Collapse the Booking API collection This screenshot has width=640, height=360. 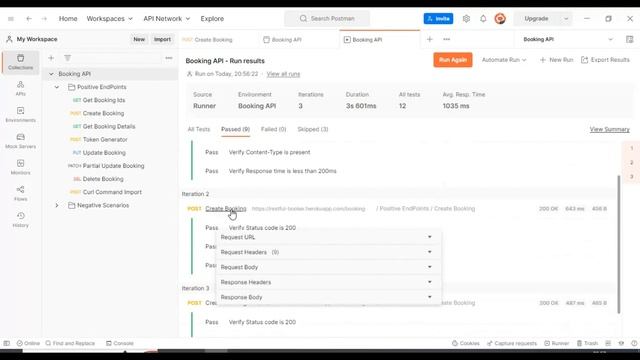pos(51,74)
